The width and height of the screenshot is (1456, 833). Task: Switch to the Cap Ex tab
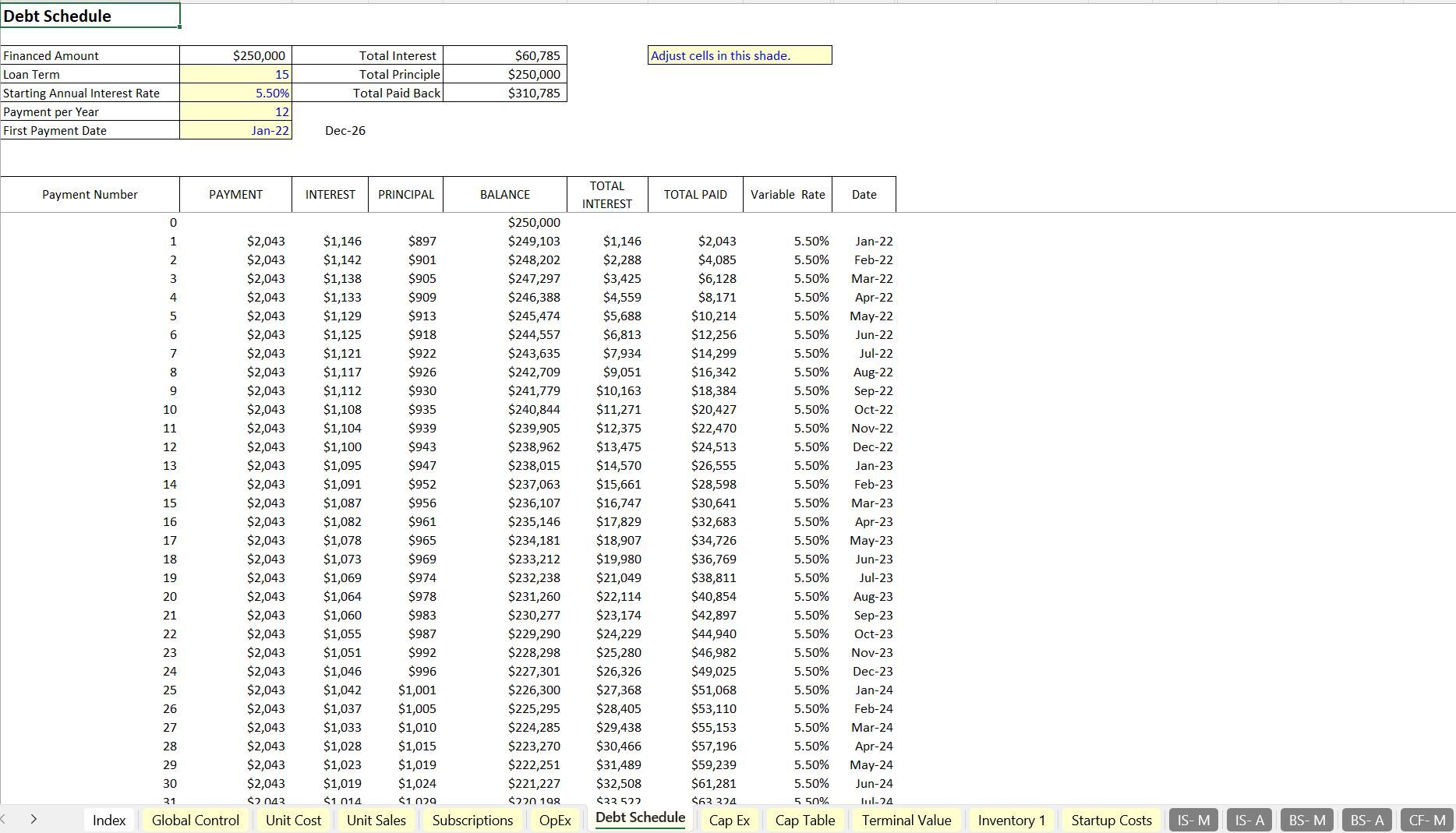[730, 820]
